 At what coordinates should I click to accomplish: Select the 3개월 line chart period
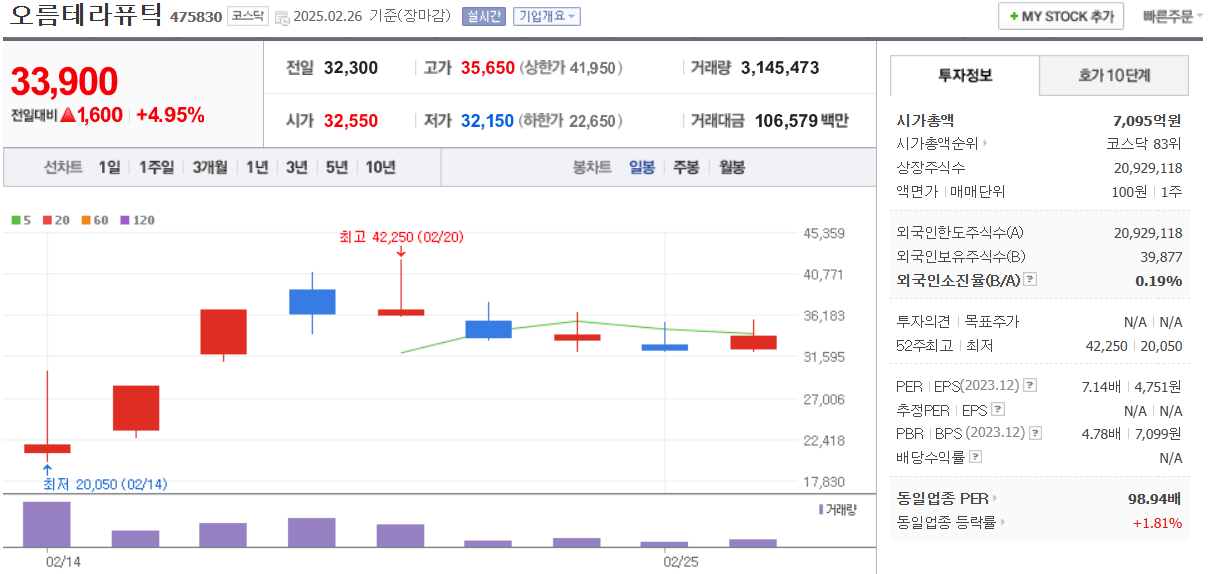tap(210, 167)
